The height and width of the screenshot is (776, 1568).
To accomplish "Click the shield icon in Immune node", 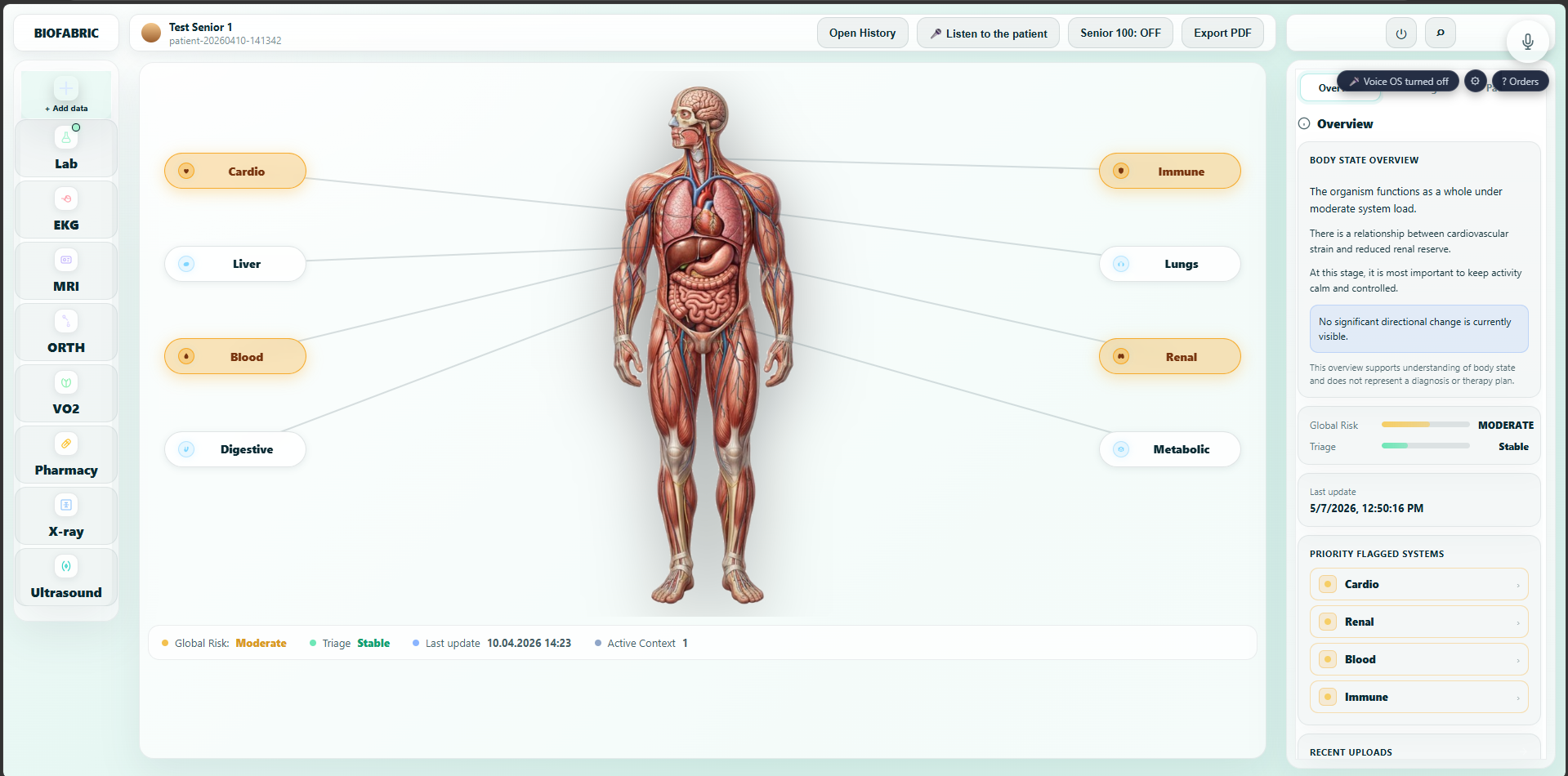I will (x=1121, y=171).
